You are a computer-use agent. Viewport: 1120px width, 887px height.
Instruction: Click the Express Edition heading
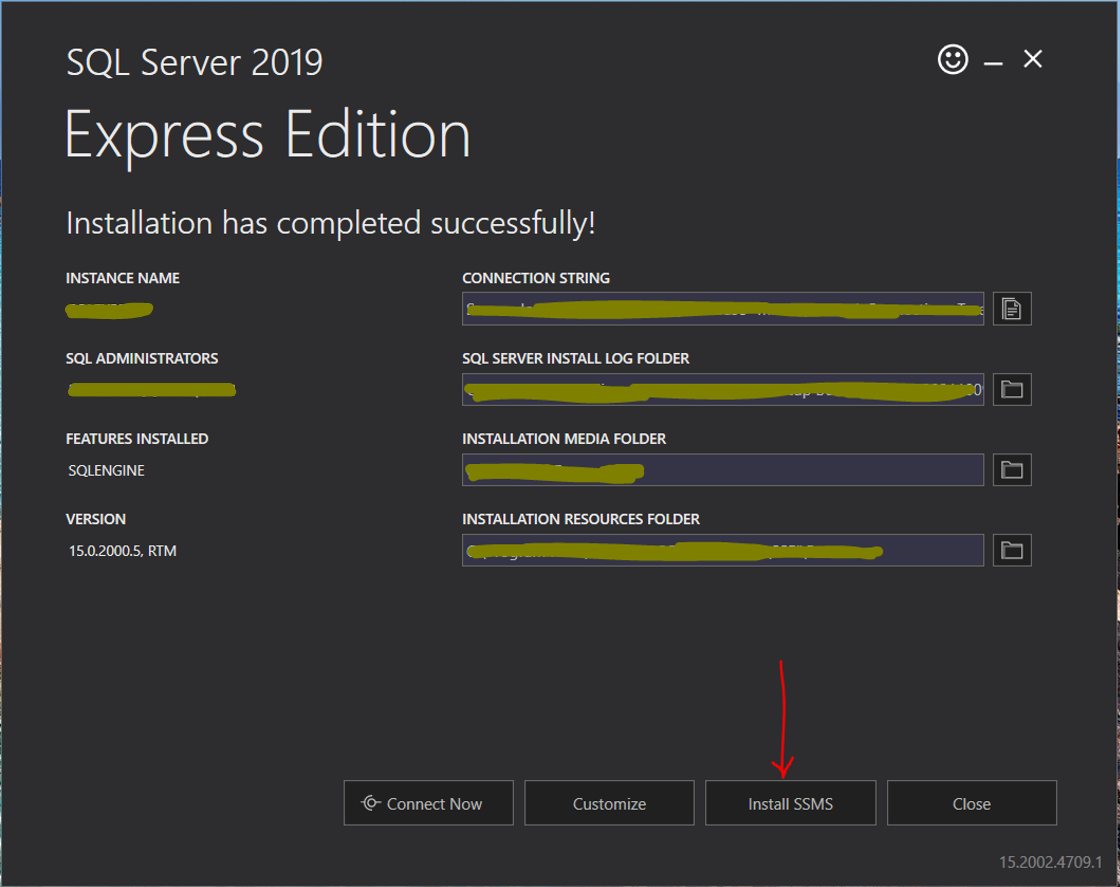coord(268,136)
